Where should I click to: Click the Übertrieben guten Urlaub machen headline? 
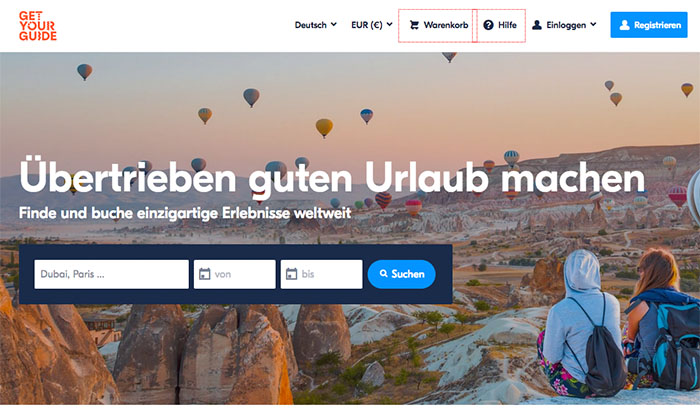click(x=332, y=178)
